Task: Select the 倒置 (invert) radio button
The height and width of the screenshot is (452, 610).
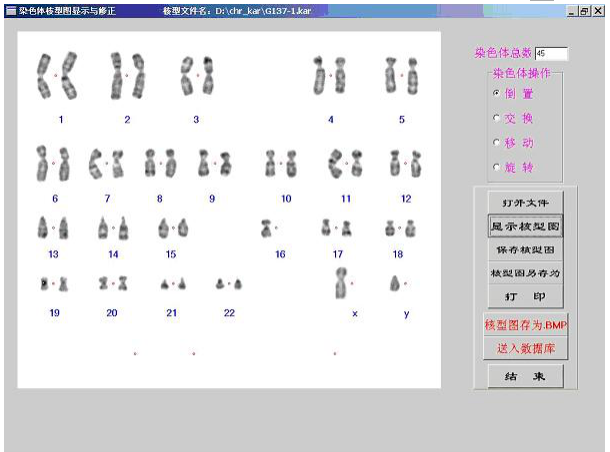Action: [496, 93]
